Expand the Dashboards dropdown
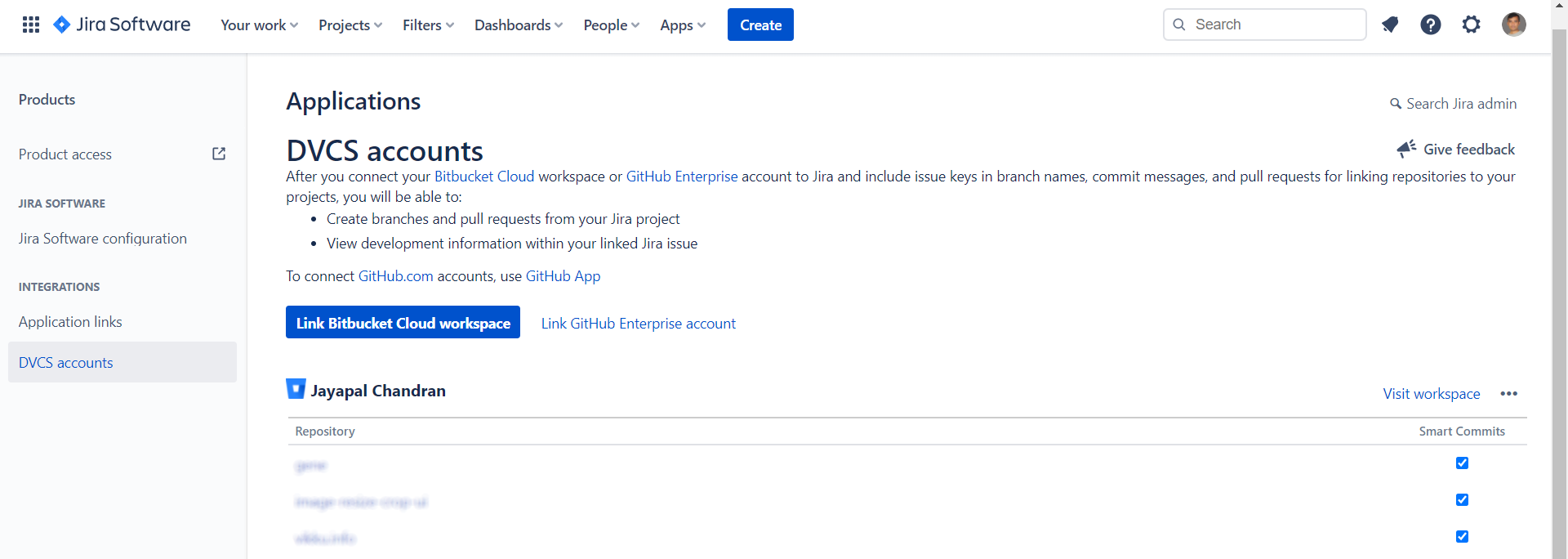This screenshot has width=1568, height=559. point(519,25)
